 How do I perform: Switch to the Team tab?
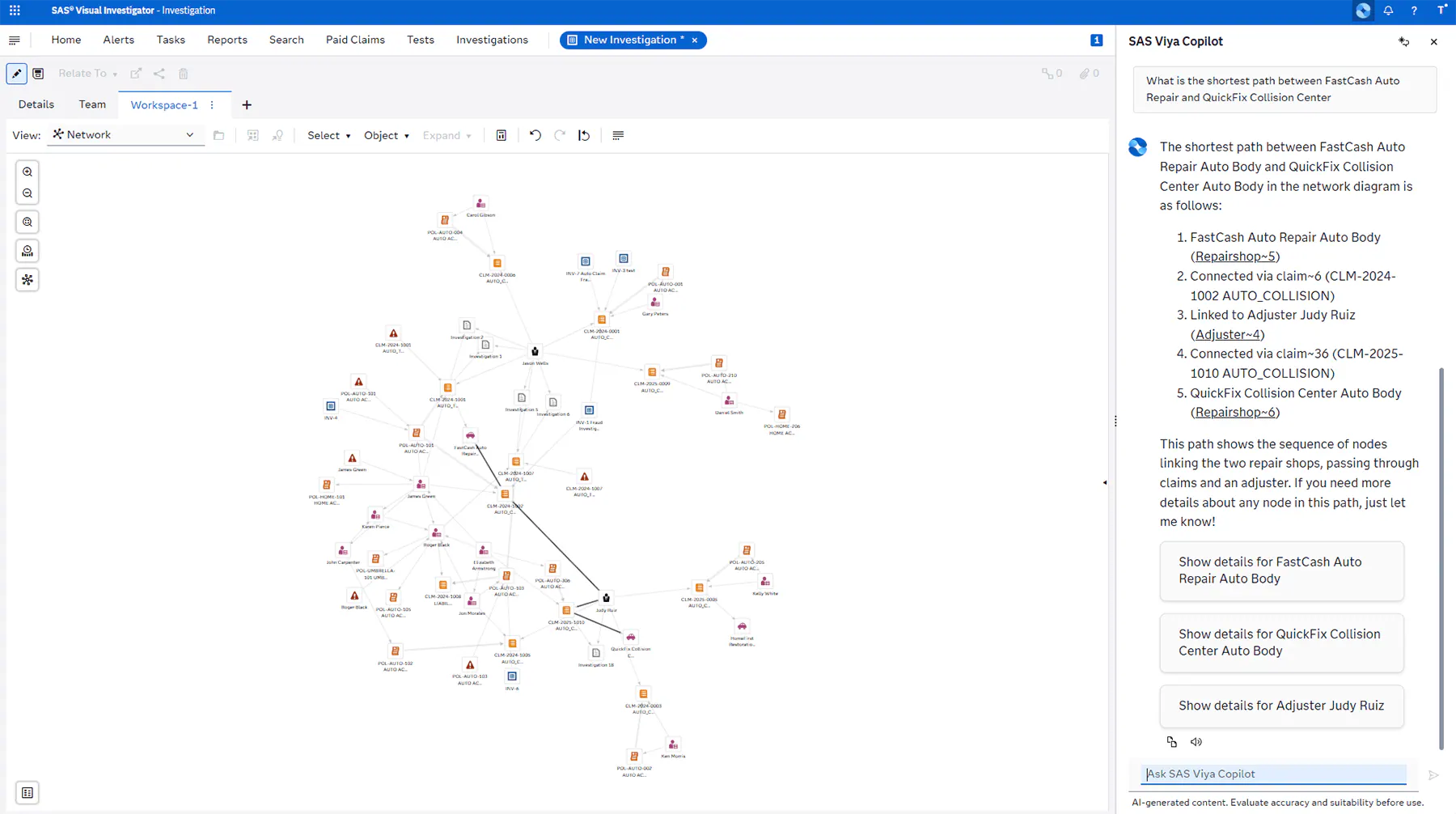coord(92,104)
